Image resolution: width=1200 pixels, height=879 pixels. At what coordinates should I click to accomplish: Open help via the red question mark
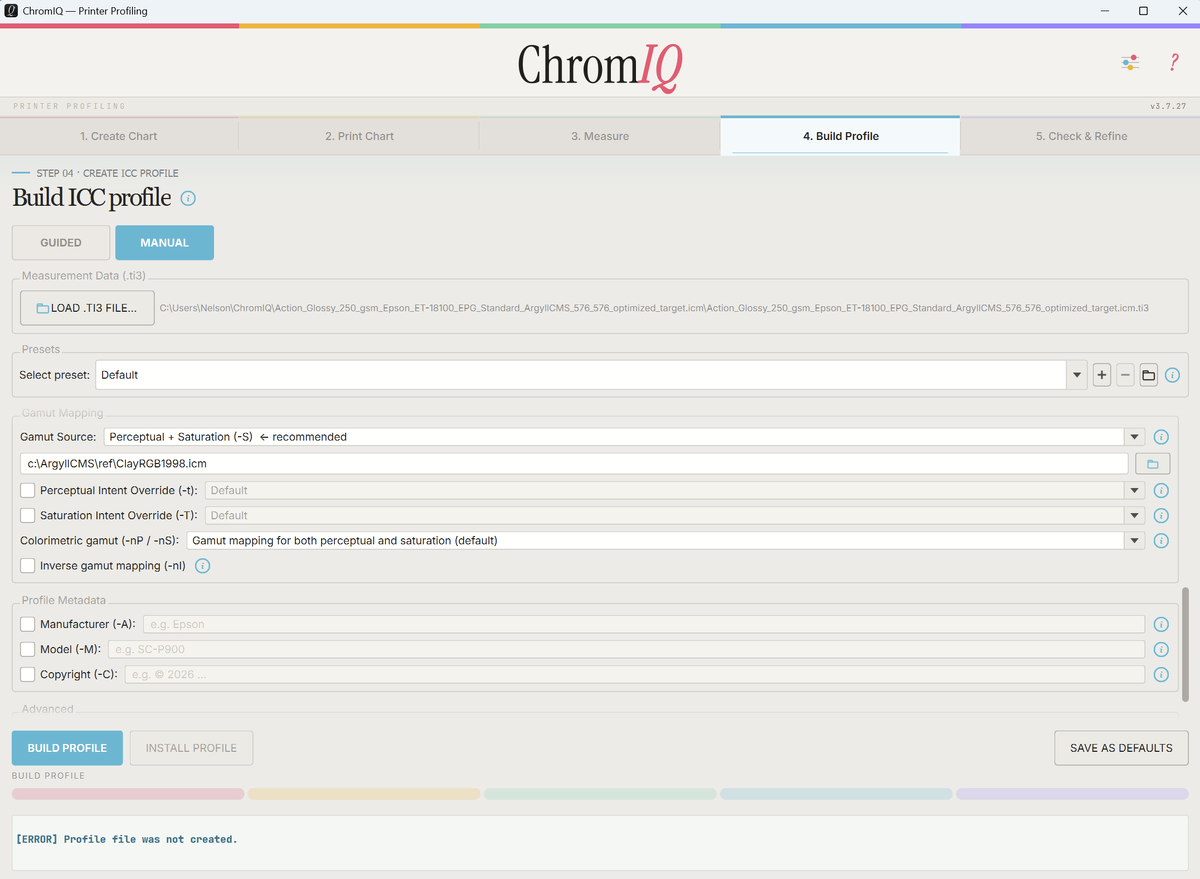pyautogui.click(x=1174, y=63)
